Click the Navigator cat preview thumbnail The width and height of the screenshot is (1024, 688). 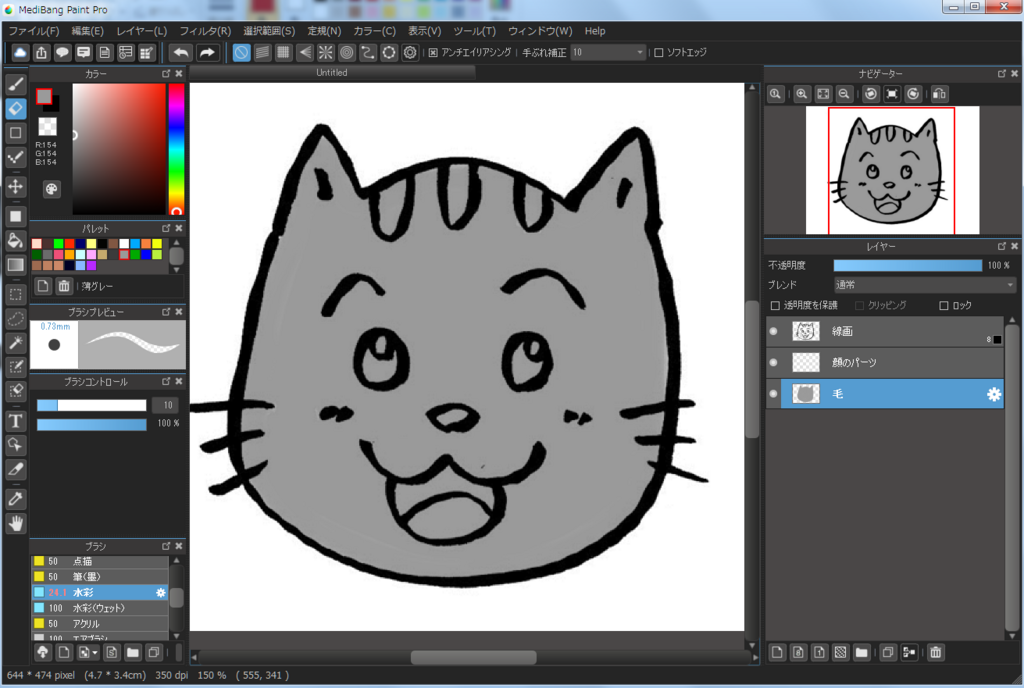892,170
